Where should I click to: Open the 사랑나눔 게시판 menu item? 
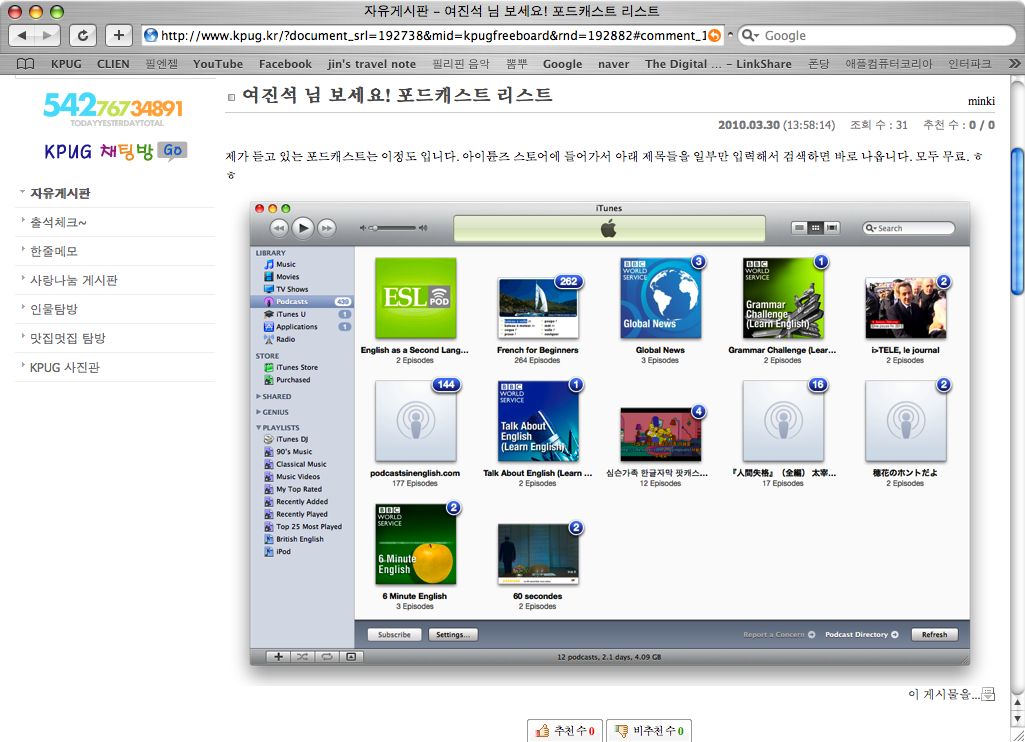pyautogui.click(x=74, y=280)
